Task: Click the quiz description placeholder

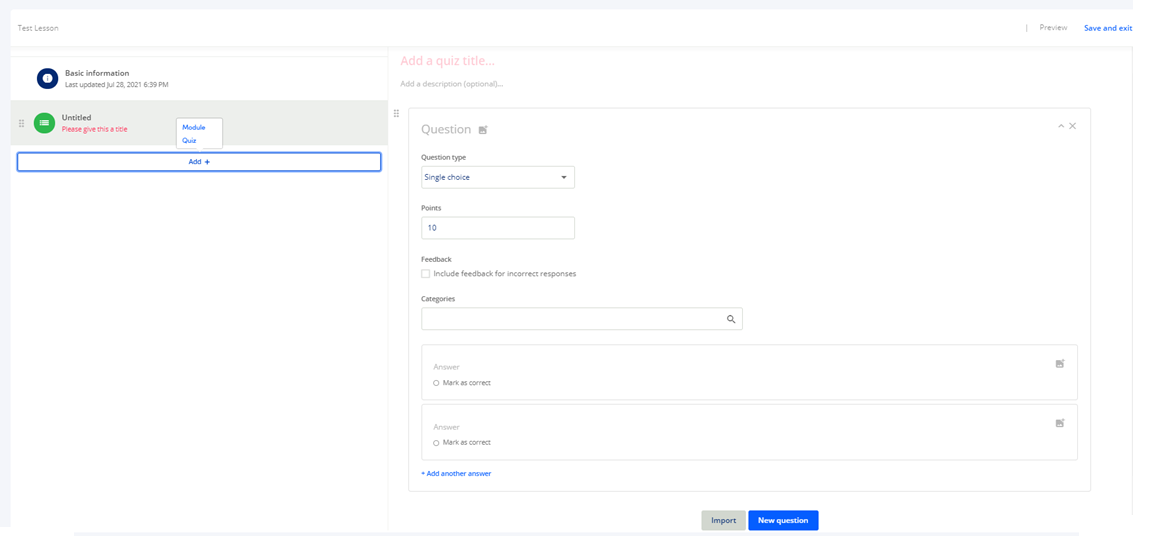Action: click(x=451, y=84)
